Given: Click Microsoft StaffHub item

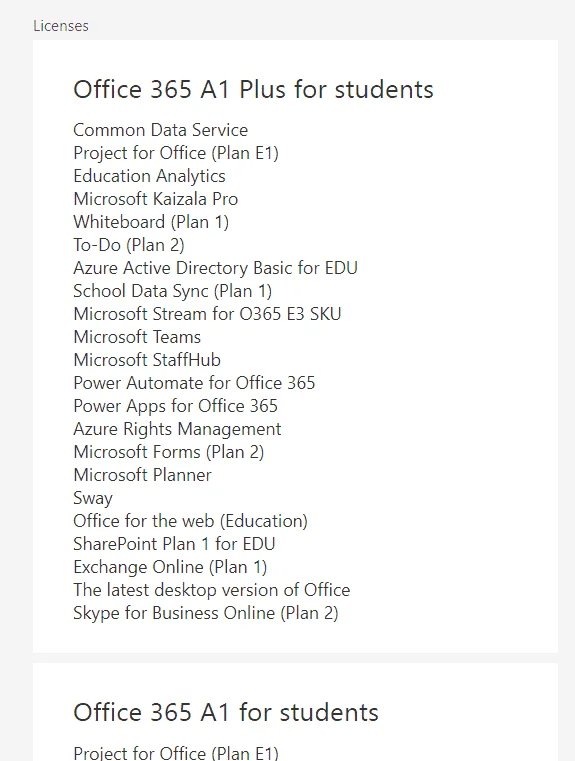Looking at the screenshot, I should coord(147,360).
